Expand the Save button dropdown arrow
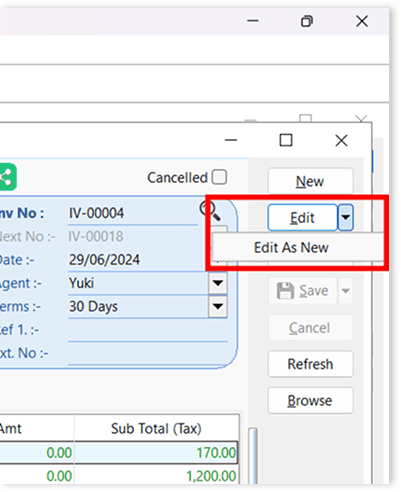 click(346, 291)
